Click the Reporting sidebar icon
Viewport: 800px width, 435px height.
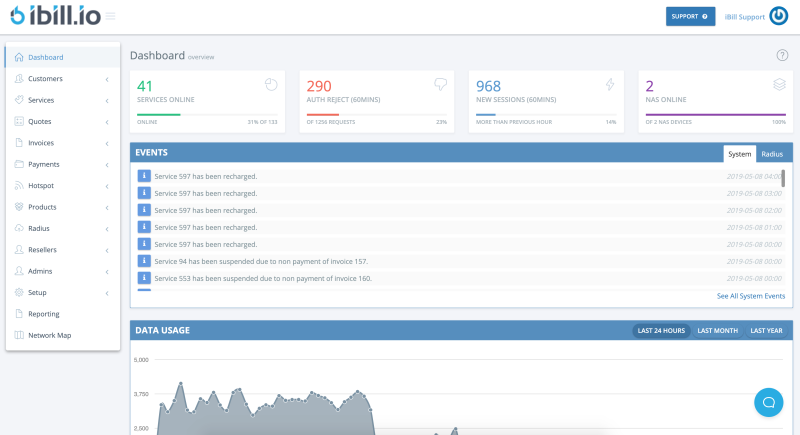click(19, 314)
